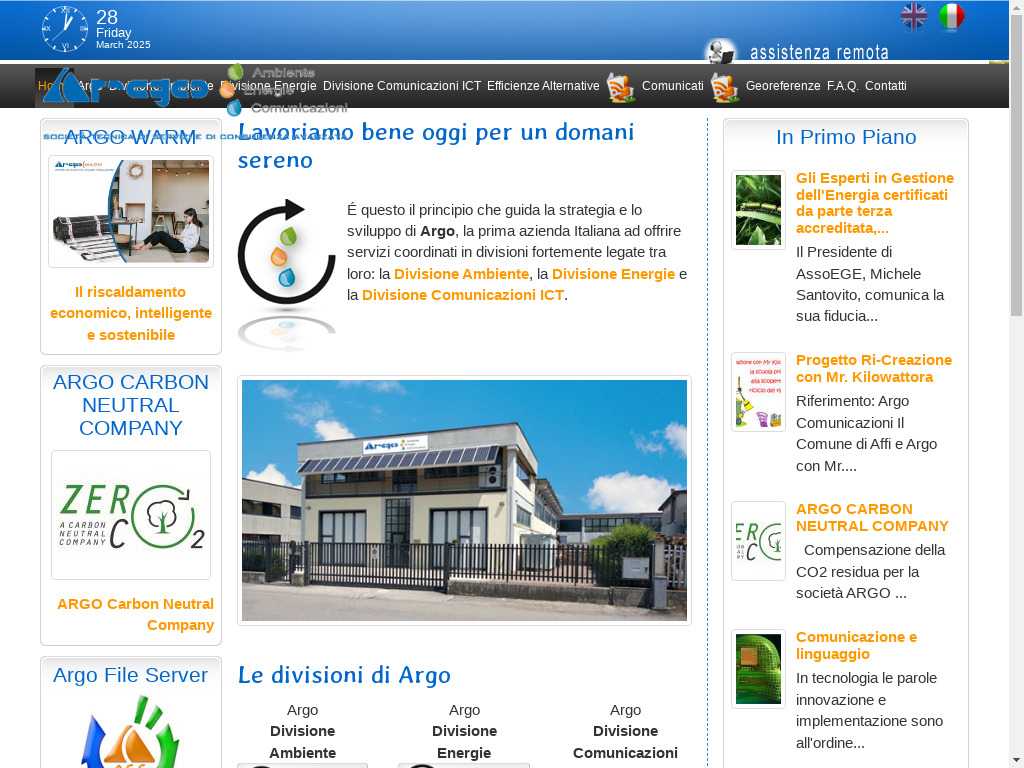
Task: Open 'Progetto Ri-Creazione con Mr. Kilowattora' article link
Action: point(874,368)
